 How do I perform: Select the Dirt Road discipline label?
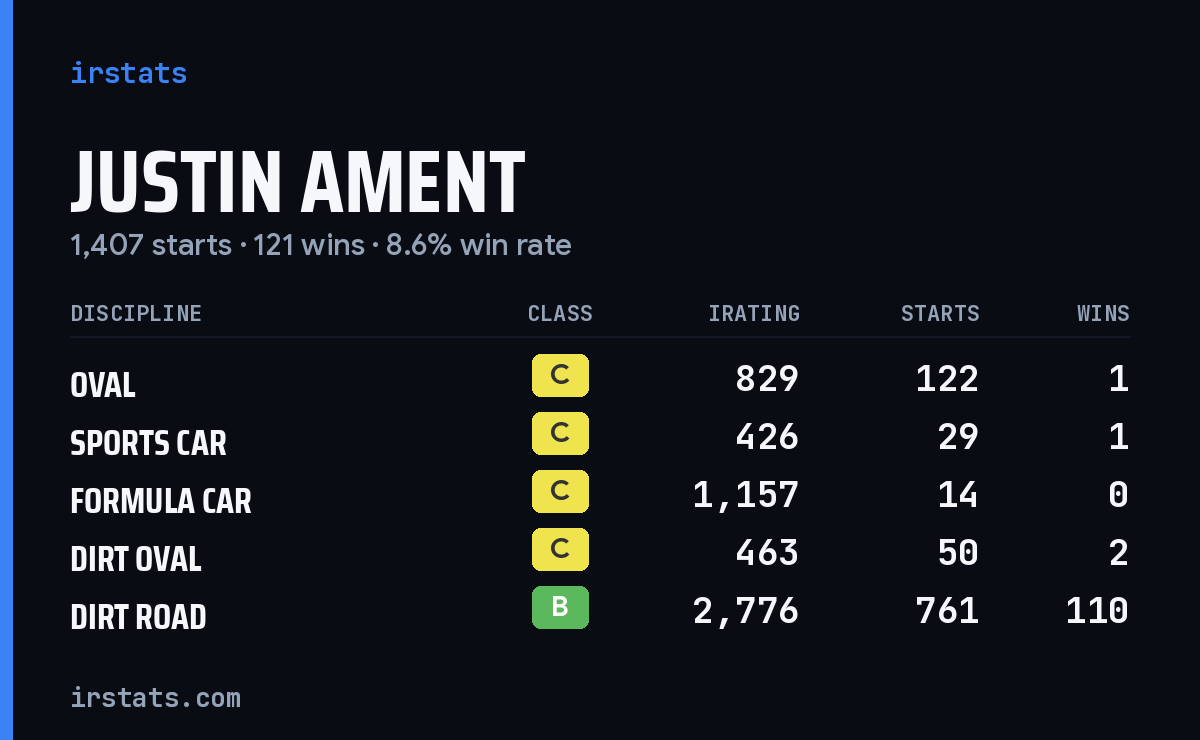138,617
